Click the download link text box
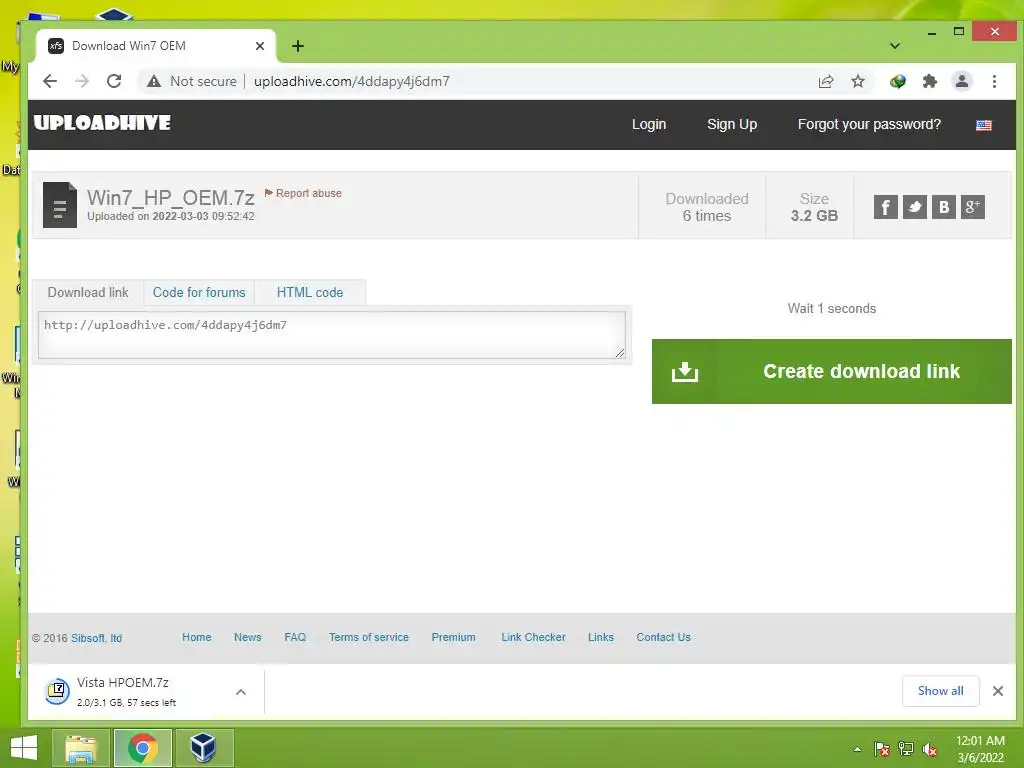 [332, 334]
